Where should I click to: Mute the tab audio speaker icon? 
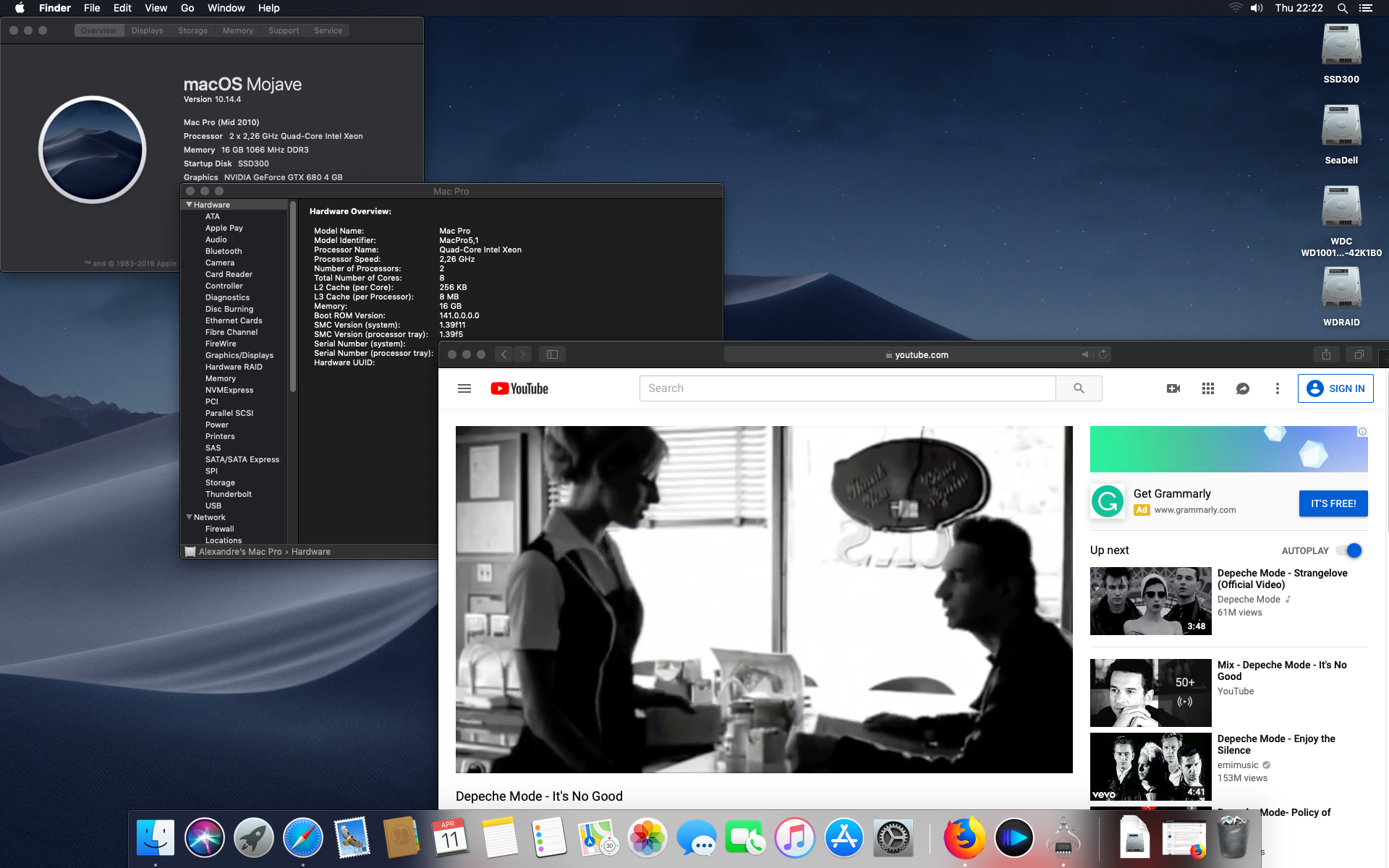(x=1087, y=354)
